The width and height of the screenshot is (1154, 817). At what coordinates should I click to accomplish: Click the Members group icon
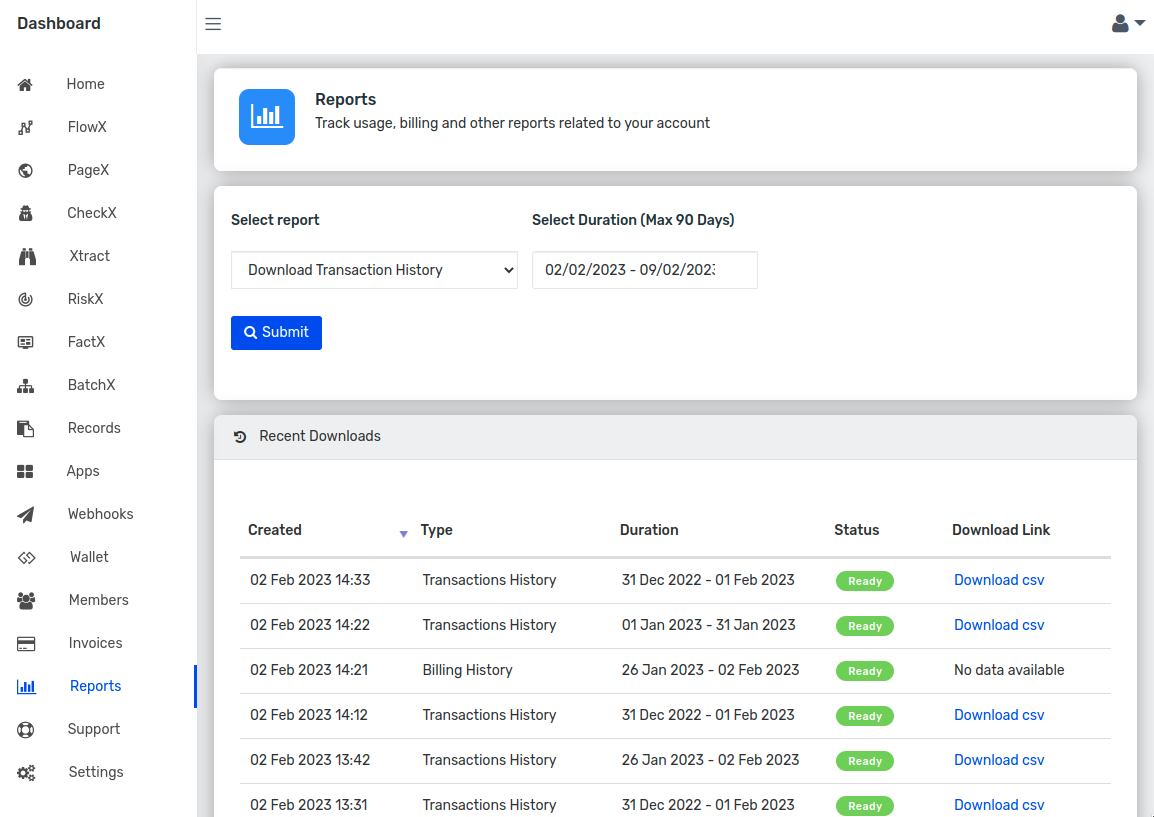click(x=26, y=601)
